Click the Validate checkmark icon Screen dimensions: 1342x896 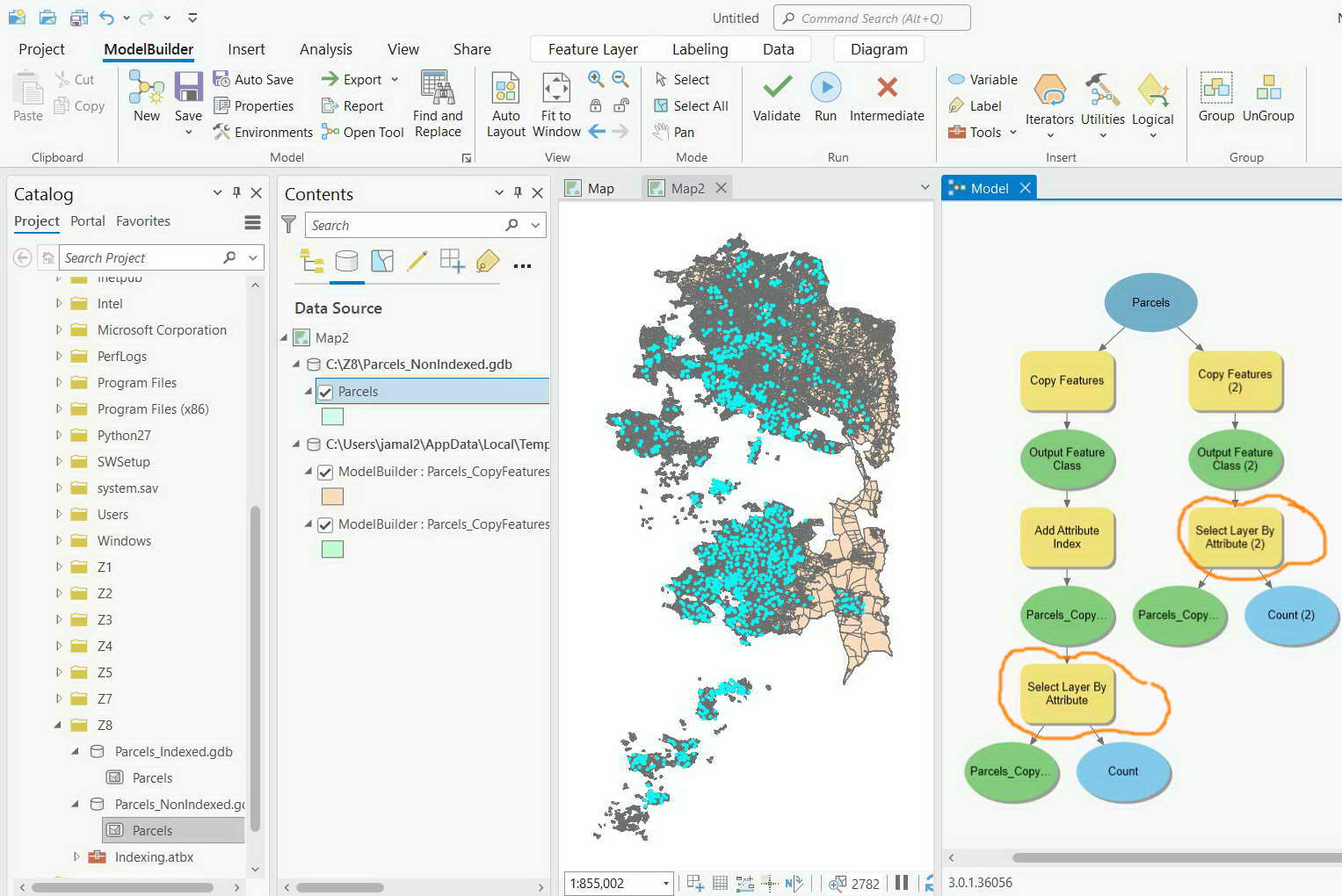coord(777,88)
